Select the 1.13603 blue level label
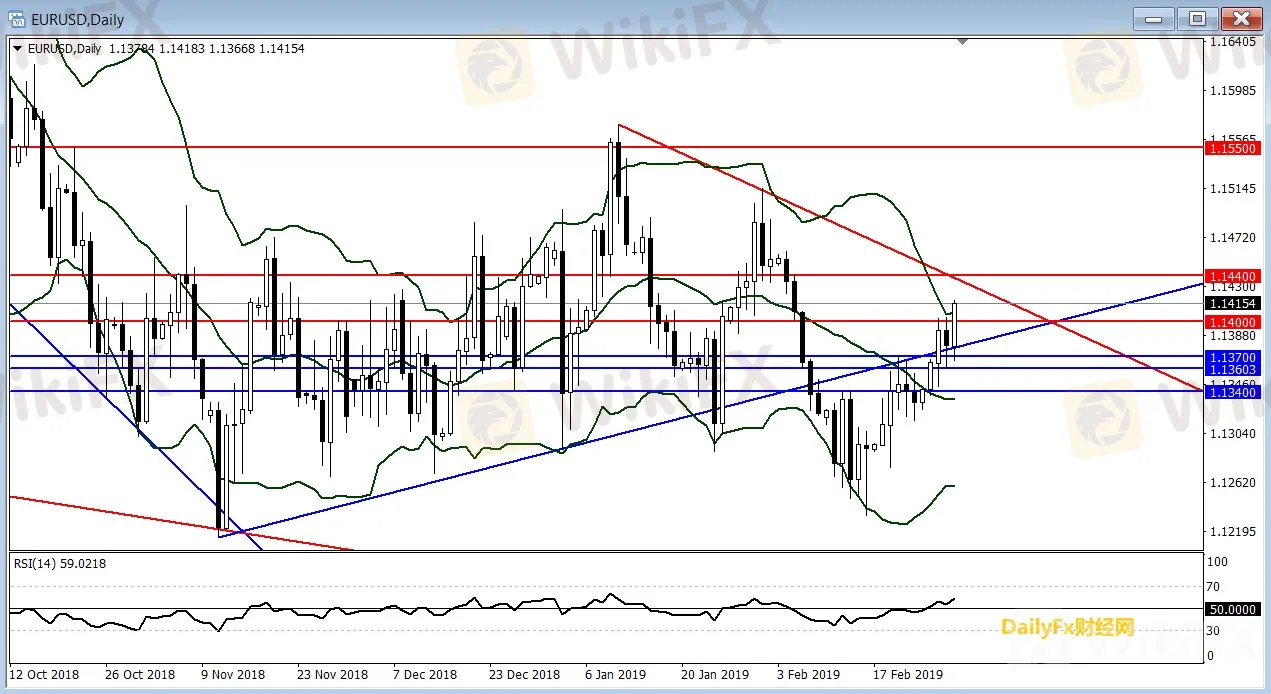The height and width of the screenshot is (694, 1271). (x=1232, y=369)
